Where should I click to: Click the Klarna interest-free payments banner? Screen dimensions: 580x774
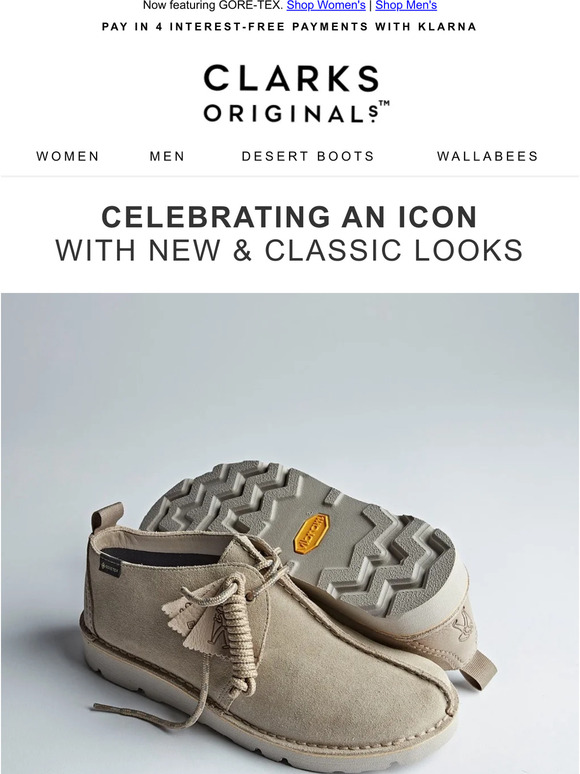(x=289, y=27)
